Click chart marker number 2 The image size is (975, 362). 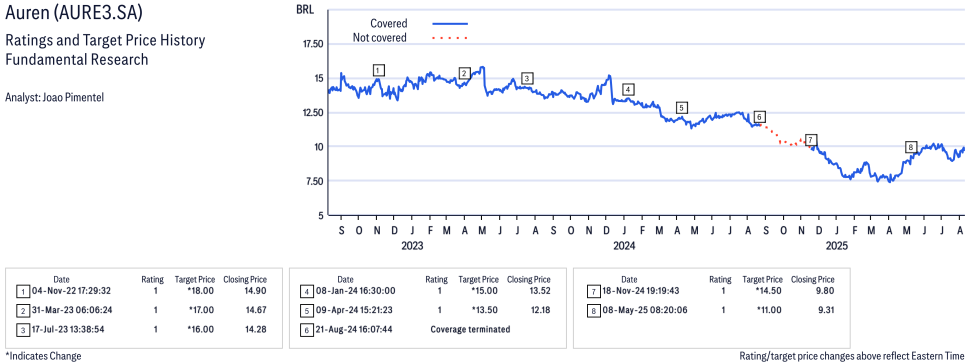pos(464,73)
